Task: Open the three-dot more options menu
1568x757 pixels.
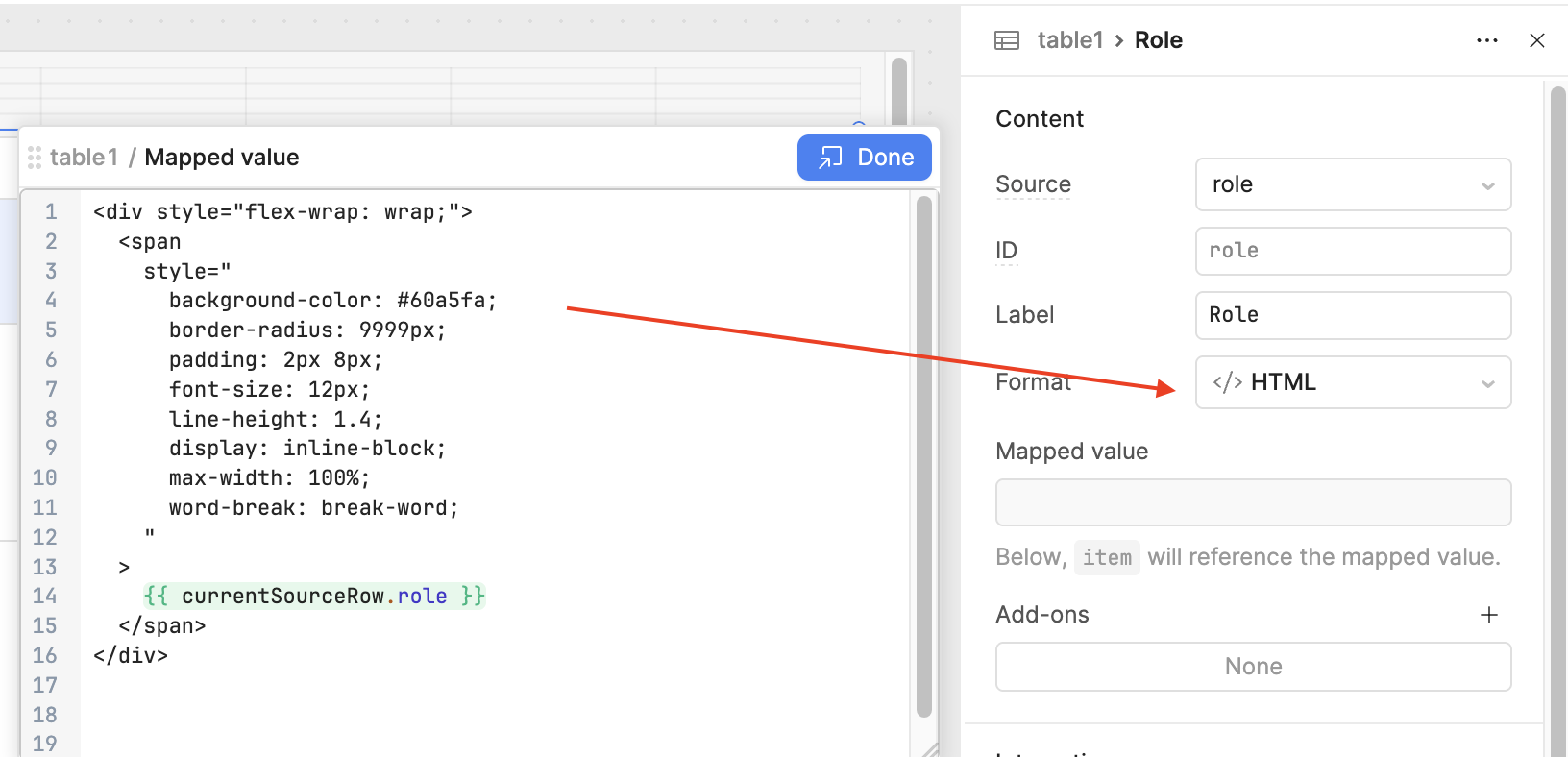Action: tap(1486, 40)
